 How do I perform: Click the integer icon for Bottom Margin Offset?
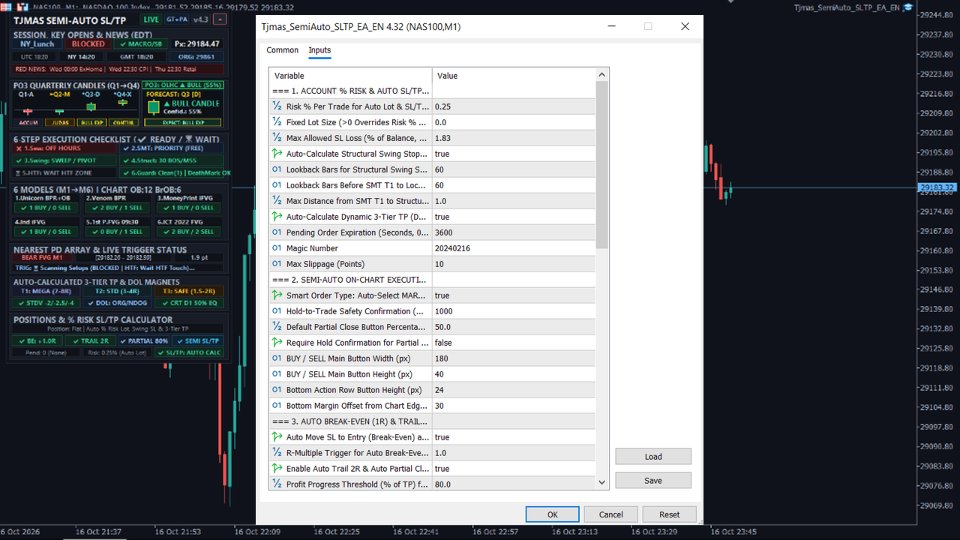(x=277, y=406)
